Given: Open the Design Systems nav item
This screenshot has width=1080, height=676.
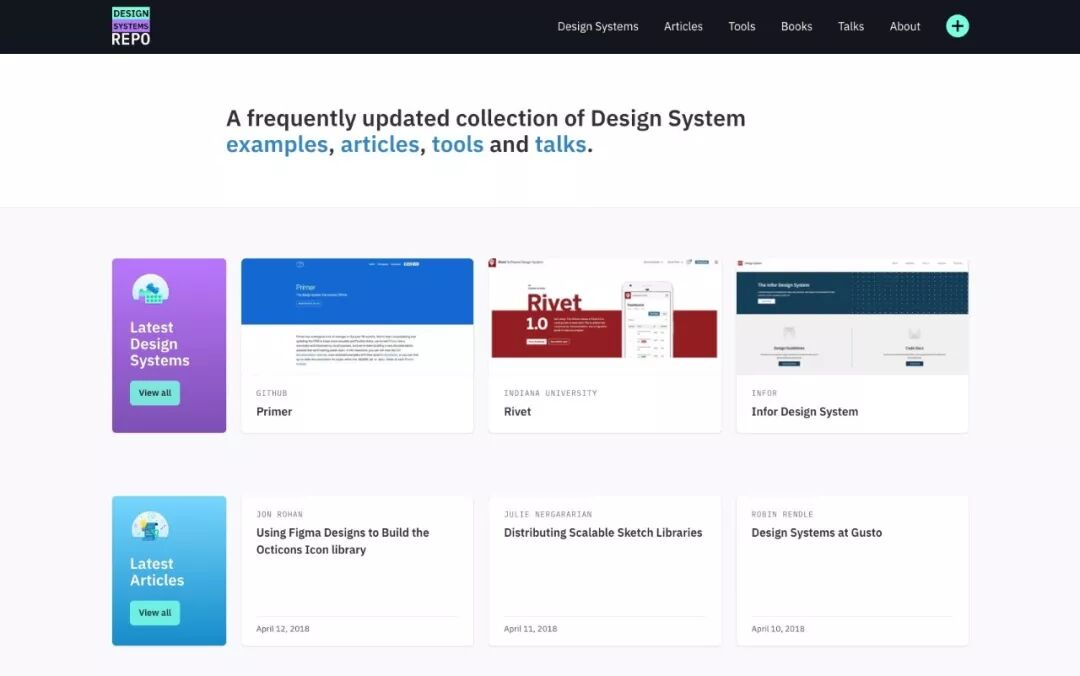Looking at the screenshot, I should click(x=597, y=26).
